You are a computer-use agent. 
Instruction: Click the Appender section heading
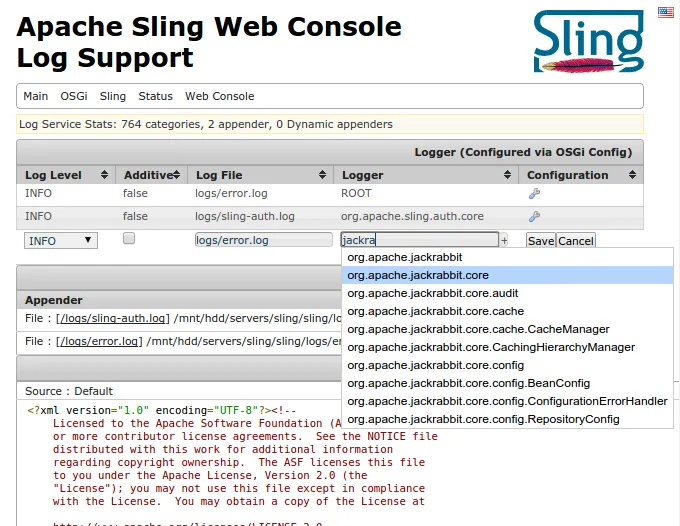click(54, 300)
